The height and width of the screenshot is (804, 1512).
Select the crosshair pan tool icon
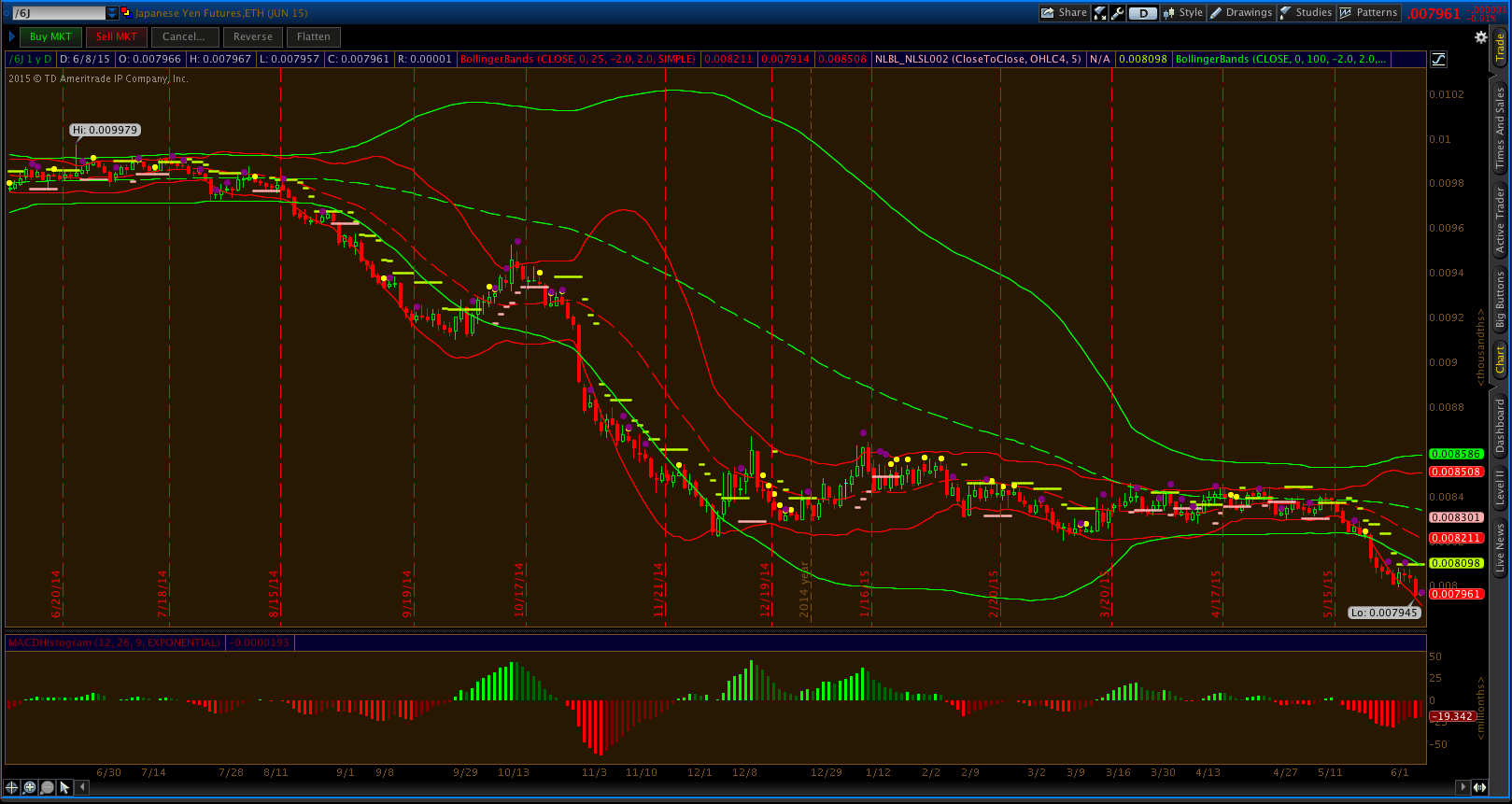(12, 787)
